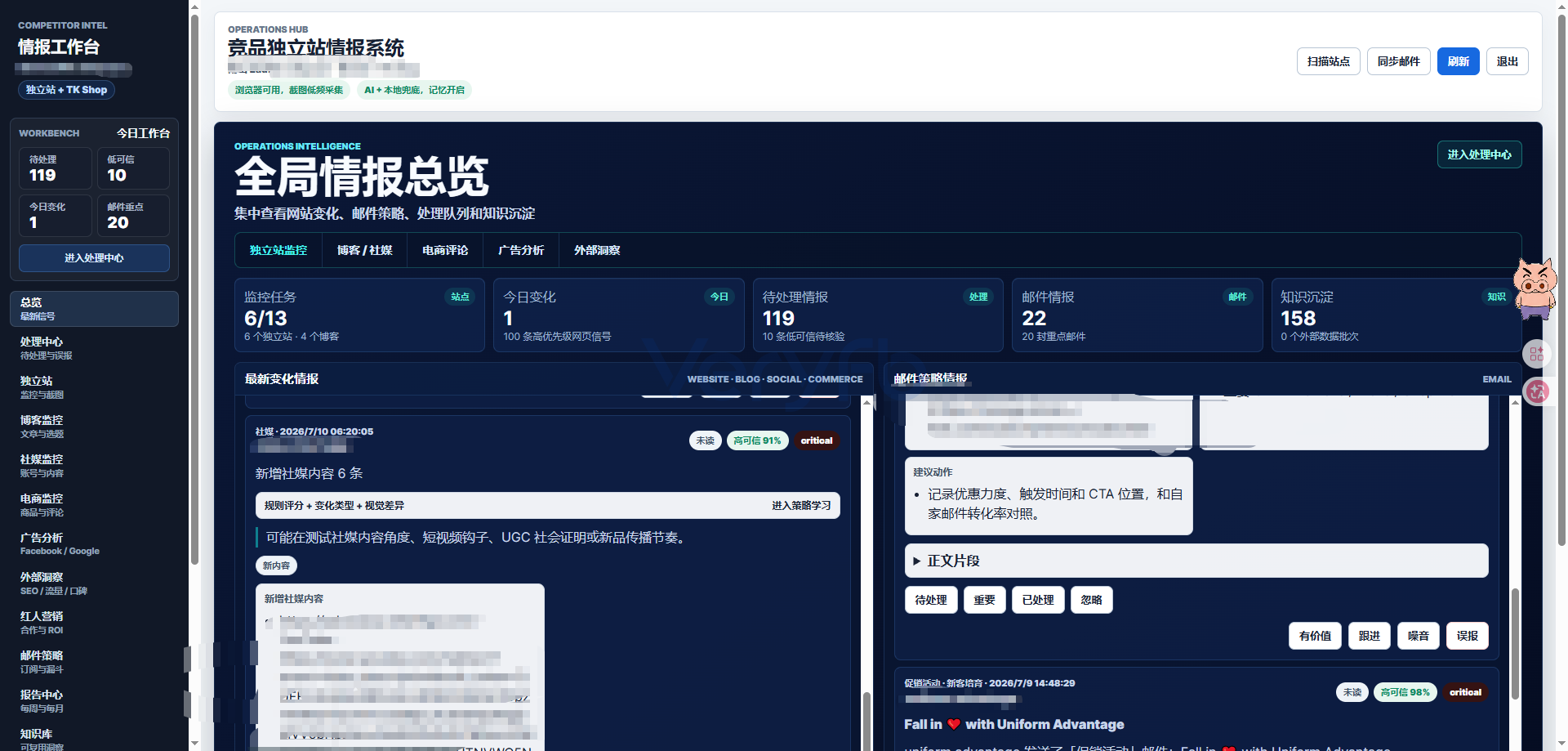1568x751 pixels.
Task: Open the grid apps floating icon
Action: pos(1536,354)
